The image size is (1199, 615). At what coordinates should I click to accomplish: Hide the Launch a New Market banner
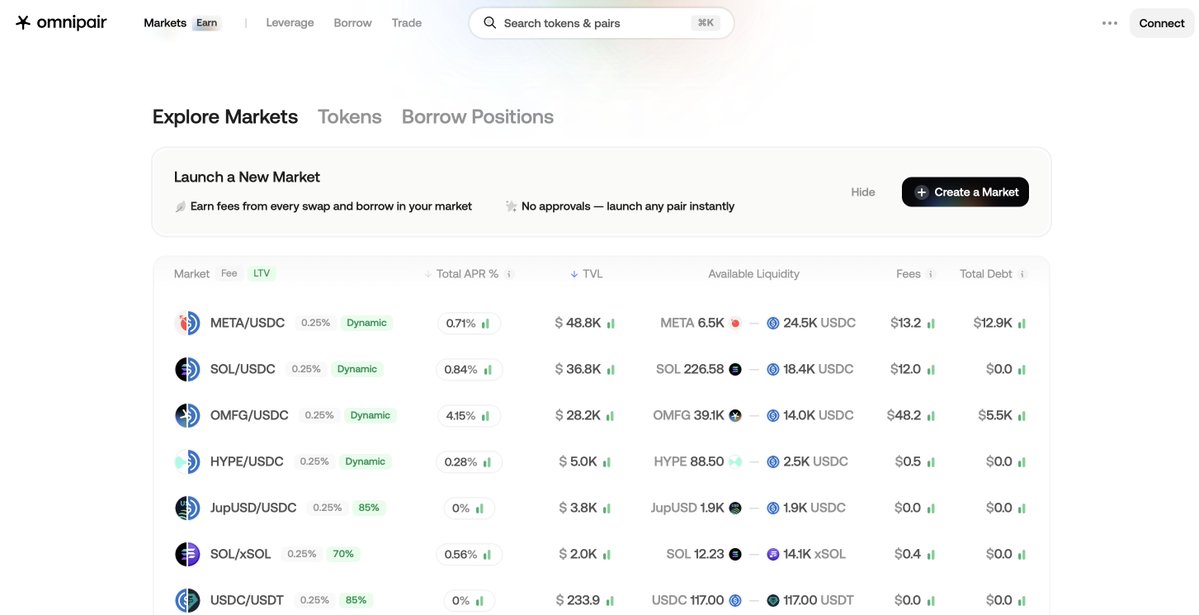pyautogui.click(x=863, y=192)
